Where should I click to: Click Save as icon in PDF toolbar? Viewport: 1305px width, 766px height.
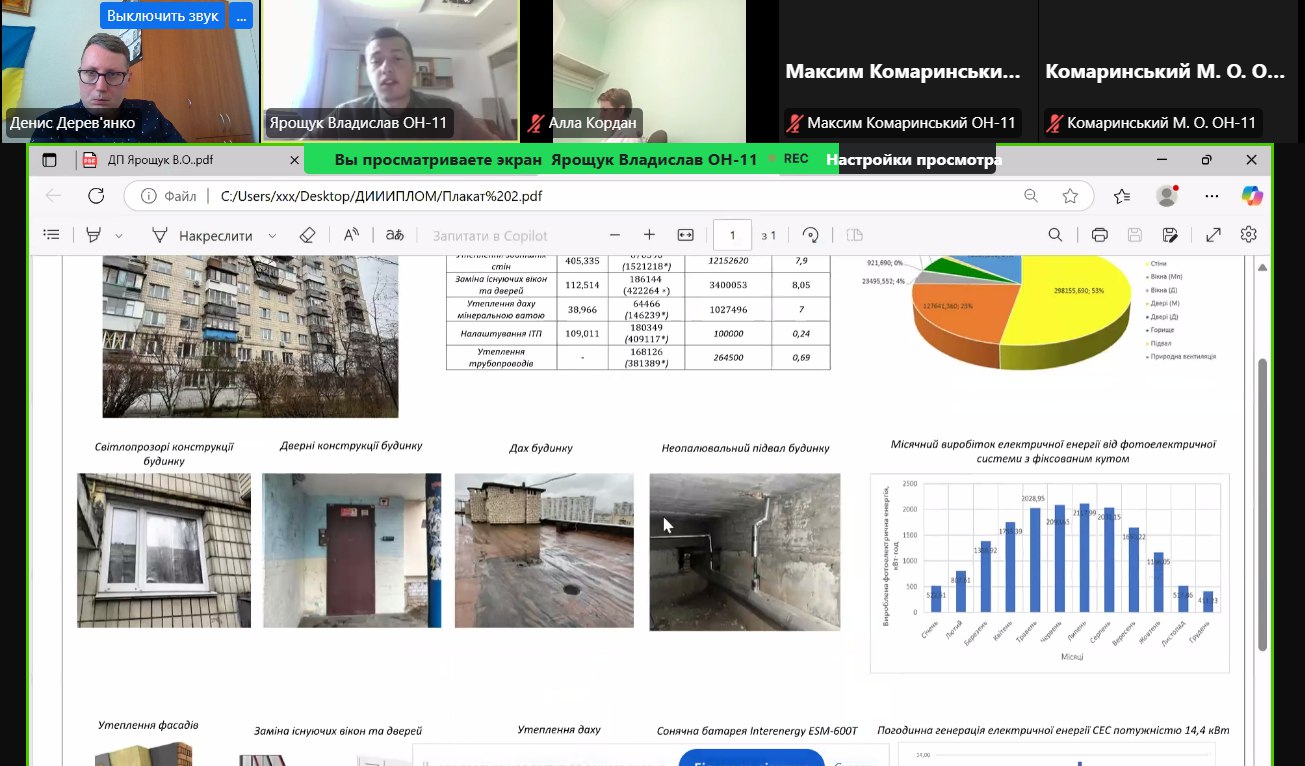coord(1170,235)
